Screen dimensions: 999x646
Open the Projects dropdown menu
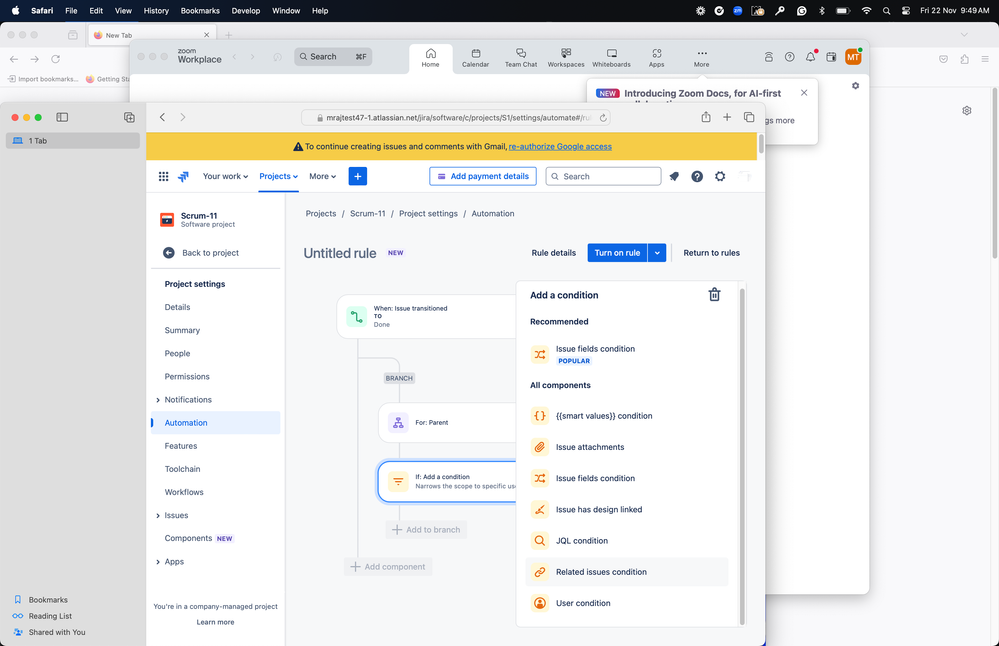pos(278,176)
